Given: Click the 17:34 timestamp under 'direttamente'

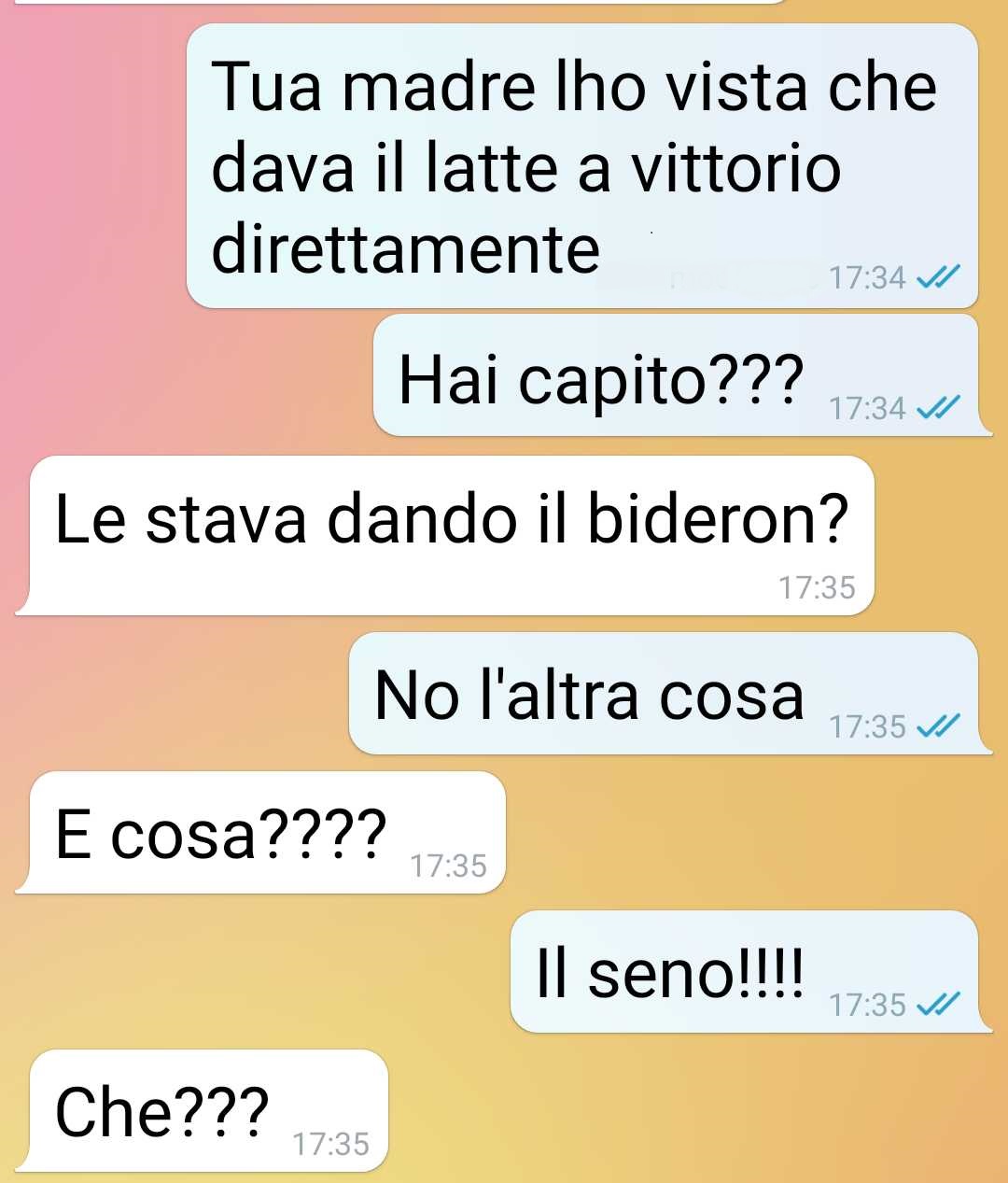Looking at the screenshot, I should tap(867, 277).
